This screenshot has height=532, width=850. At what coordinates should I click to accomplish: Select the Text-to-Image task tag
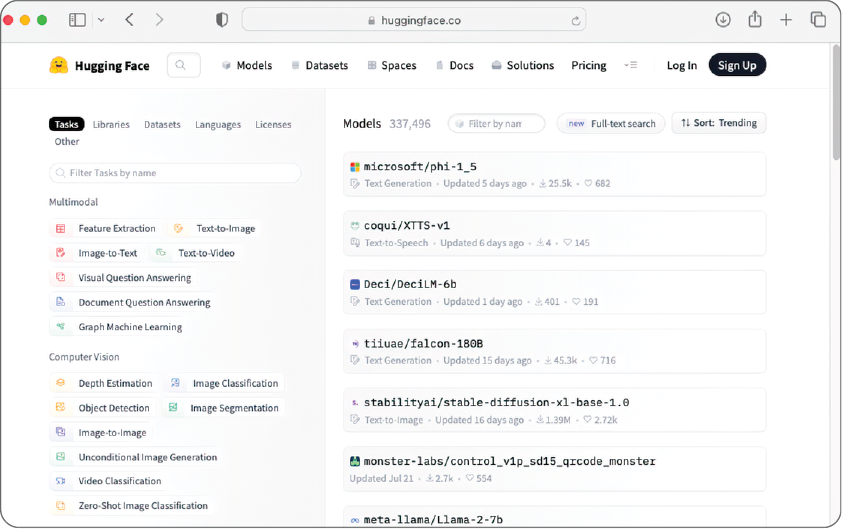(x=214, y=228)
